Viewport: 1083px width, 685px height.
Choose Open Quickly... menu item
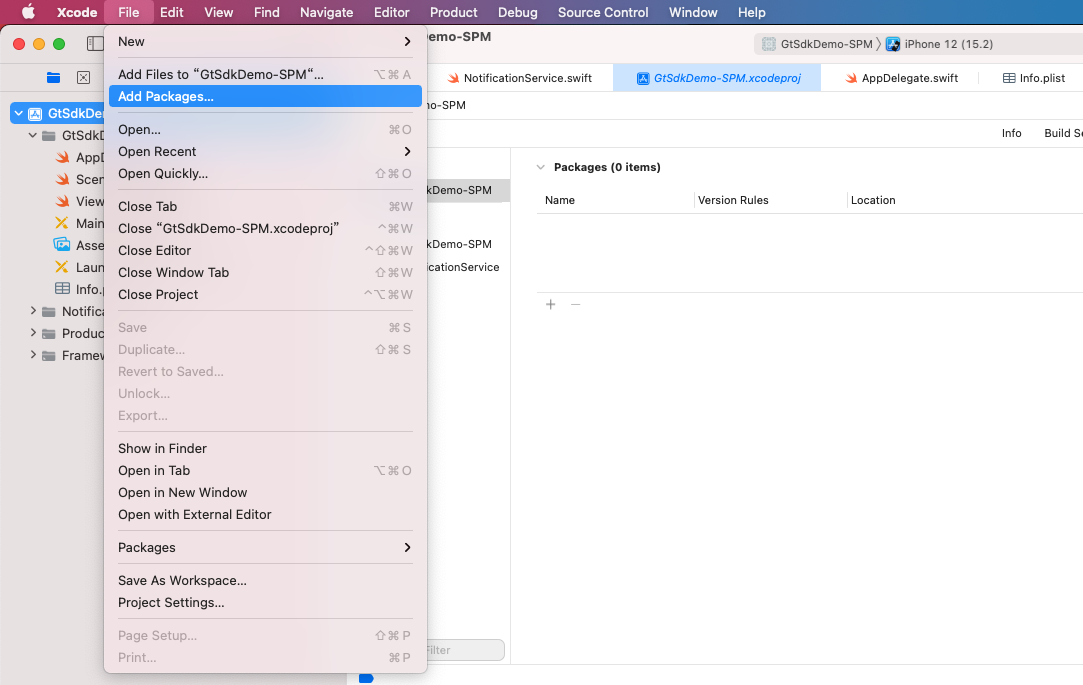265,173
